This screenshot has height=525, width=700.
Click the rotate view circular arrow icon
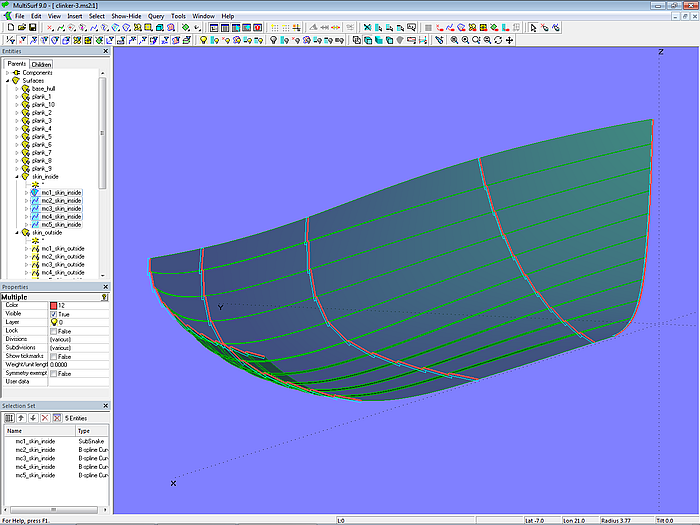pos(498,40)
